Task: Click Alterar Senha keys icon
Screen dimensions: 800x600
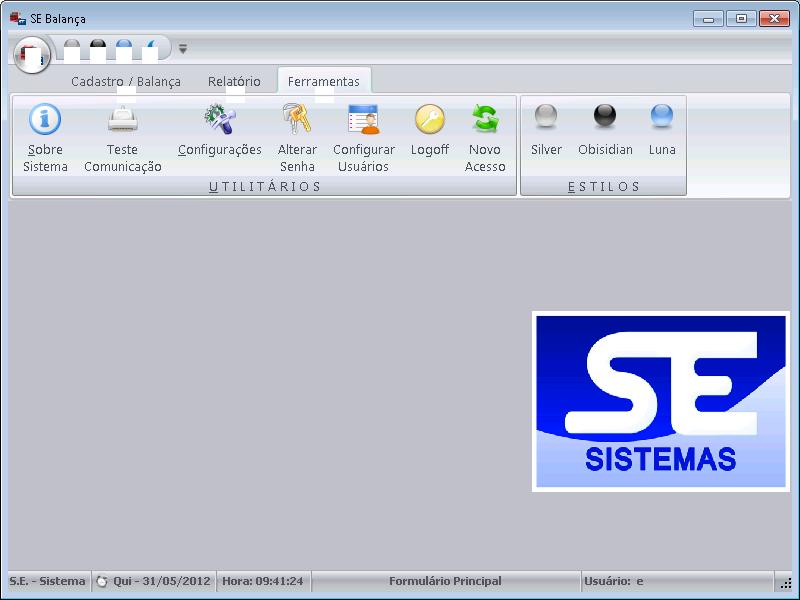Action: [297, 120]
